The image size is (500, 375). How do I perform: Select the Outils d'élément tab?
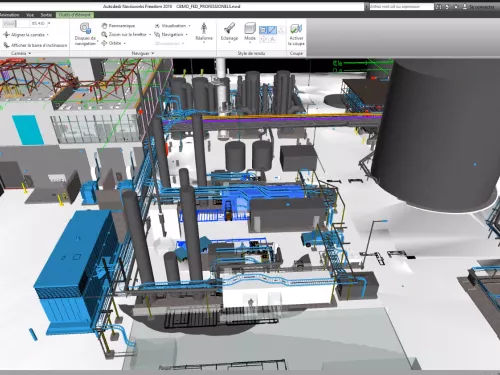75,15
